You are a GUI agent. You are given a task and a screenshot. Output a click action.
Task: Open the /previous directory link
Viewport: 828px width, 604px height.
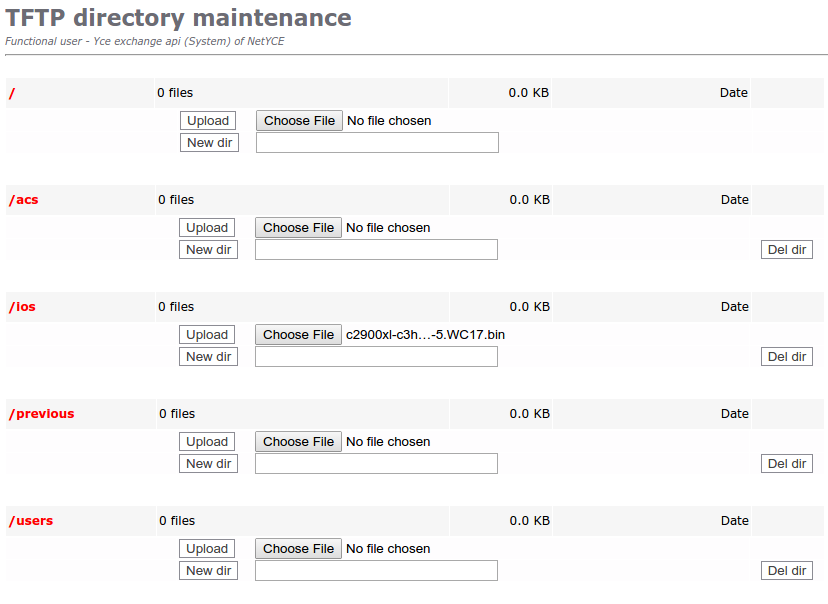tap(41, 414)
